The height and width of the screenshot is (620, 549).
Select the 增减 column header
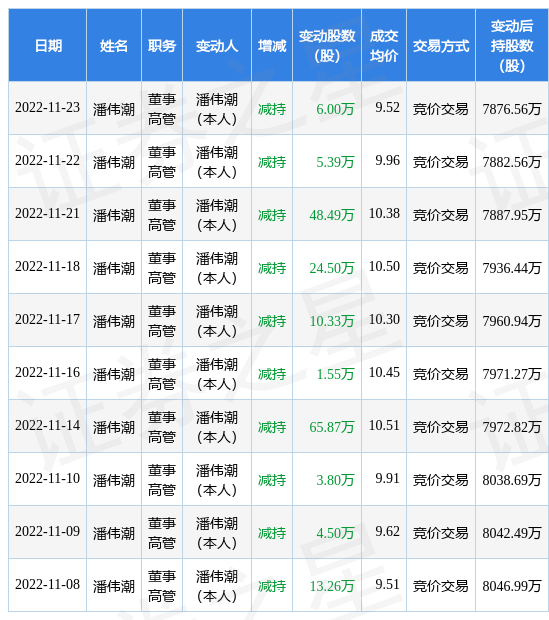click(272, 45)
